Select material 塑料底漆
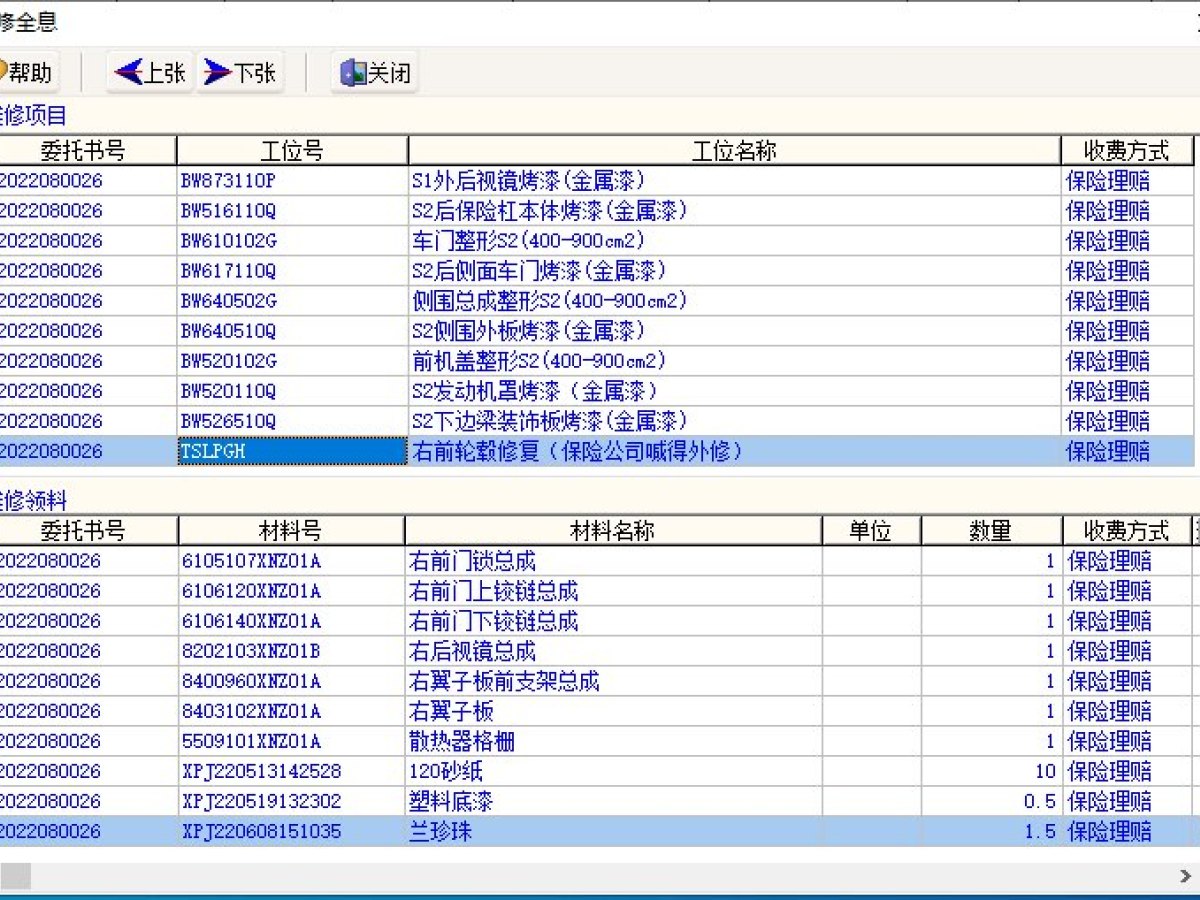 [x=451, y=801]
